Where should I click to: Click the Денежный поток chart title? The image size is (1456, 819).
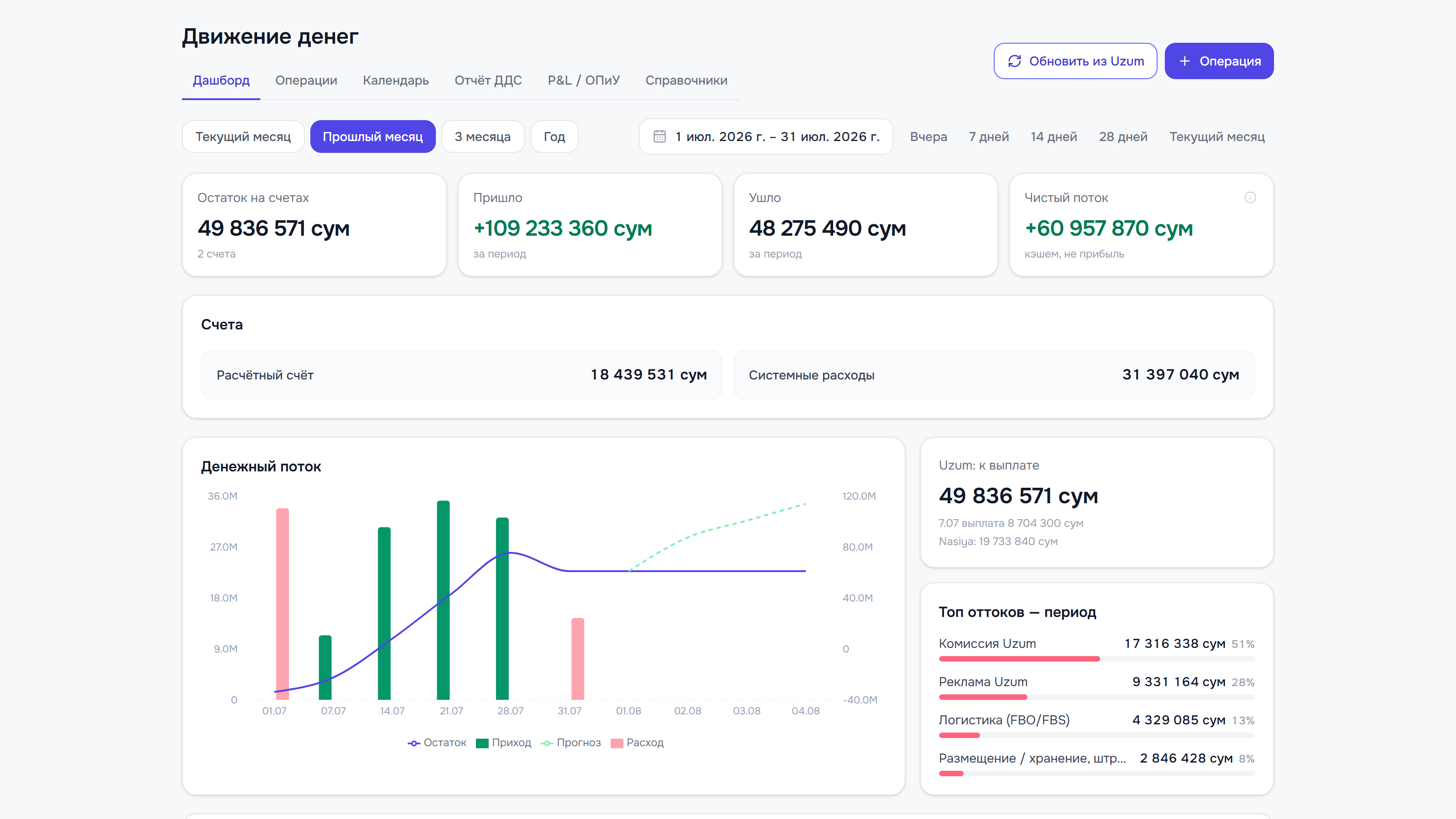coord(261,467)
